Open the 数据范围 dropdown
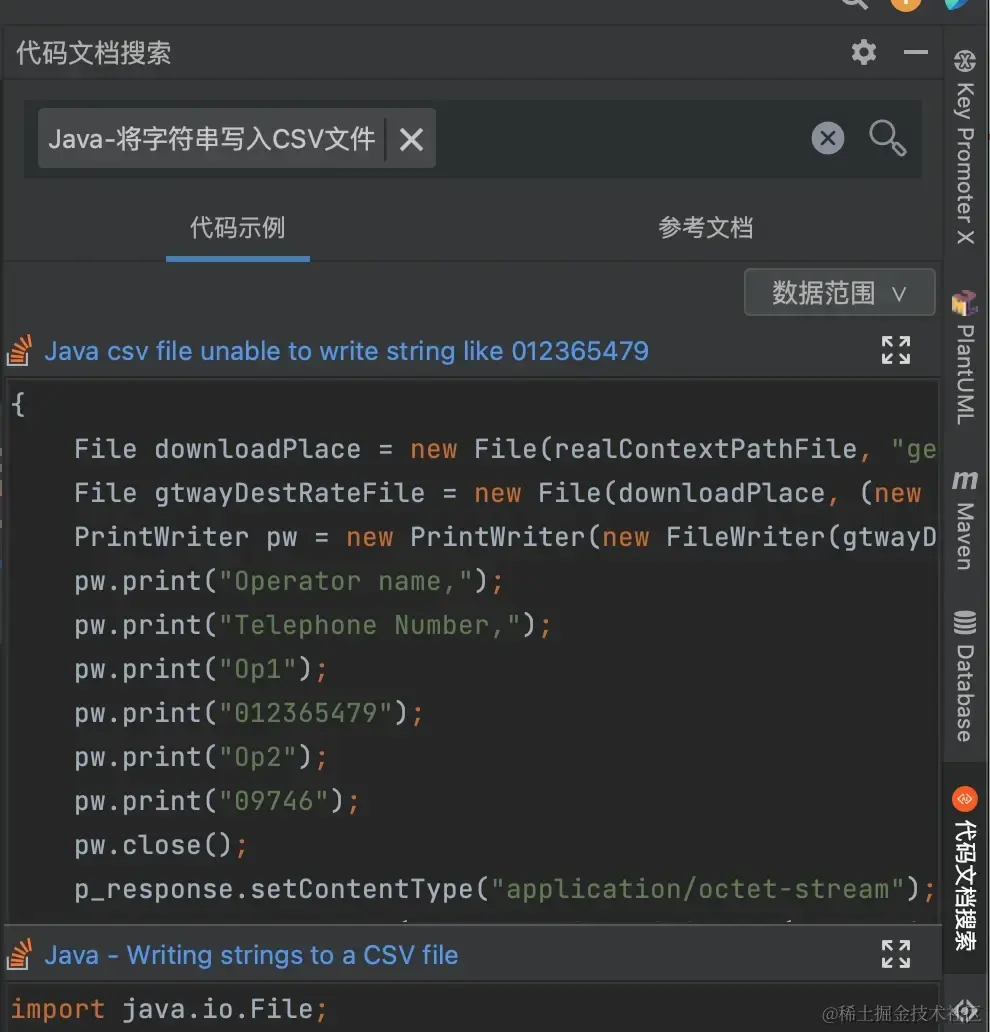This screenshot has width=990, height=1032. click(839, 292)
